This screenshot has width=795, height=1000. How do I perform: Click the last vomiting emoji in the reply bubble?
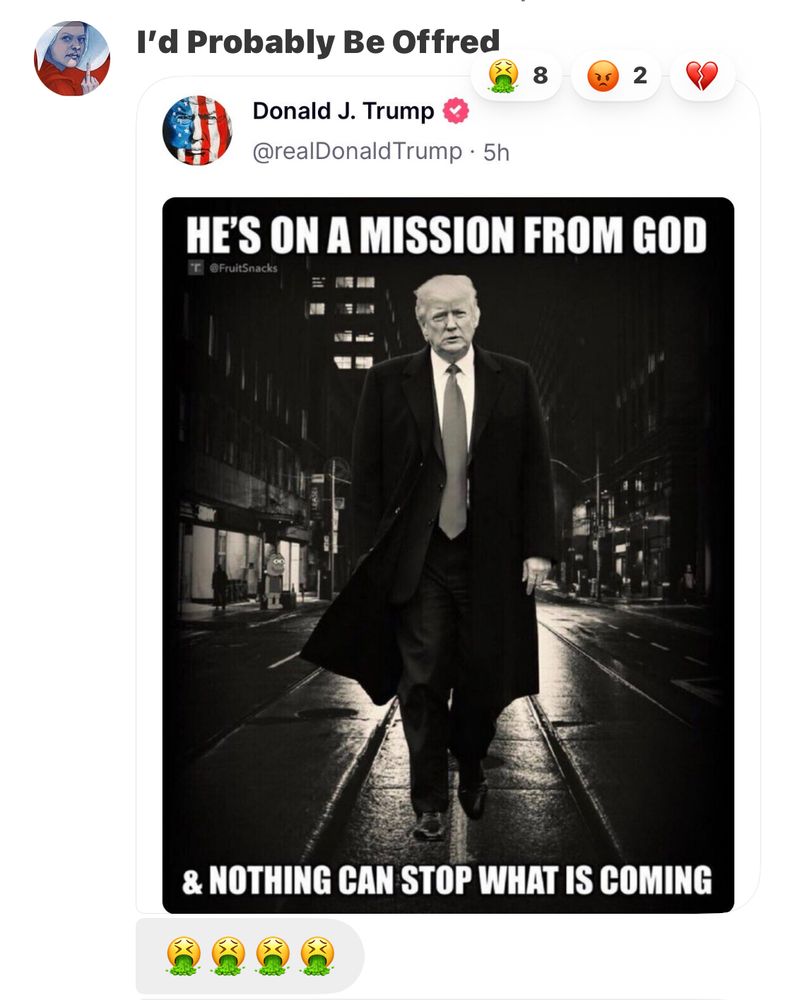click(x=317, y=956)
